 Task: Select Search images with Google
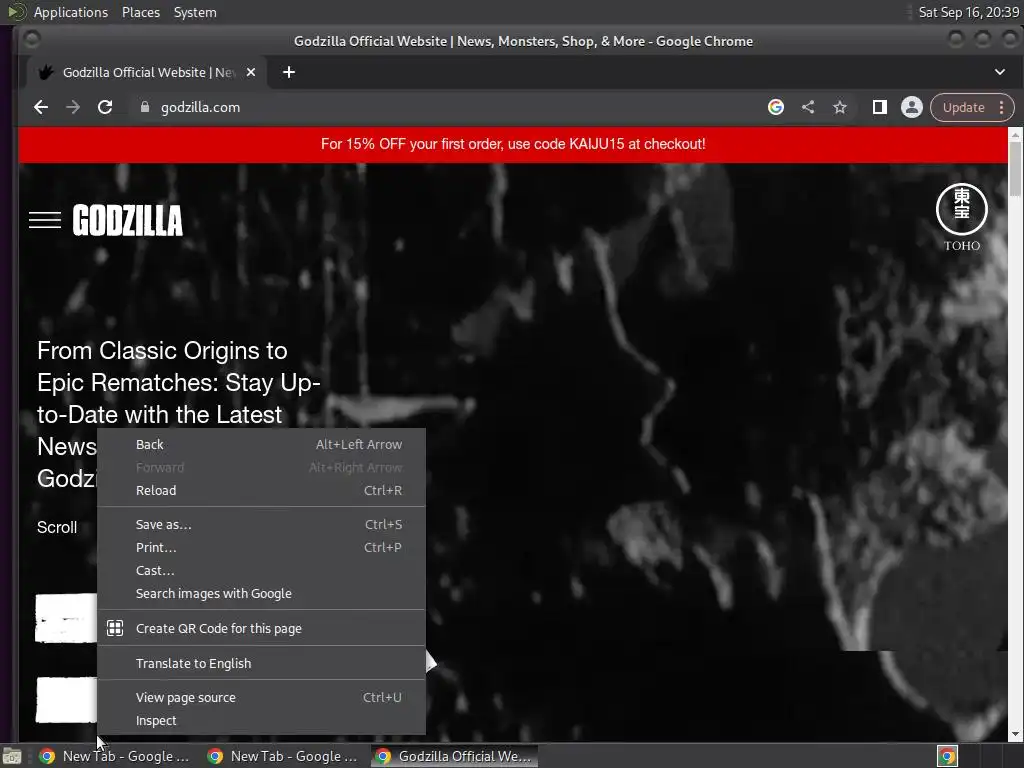261,593
